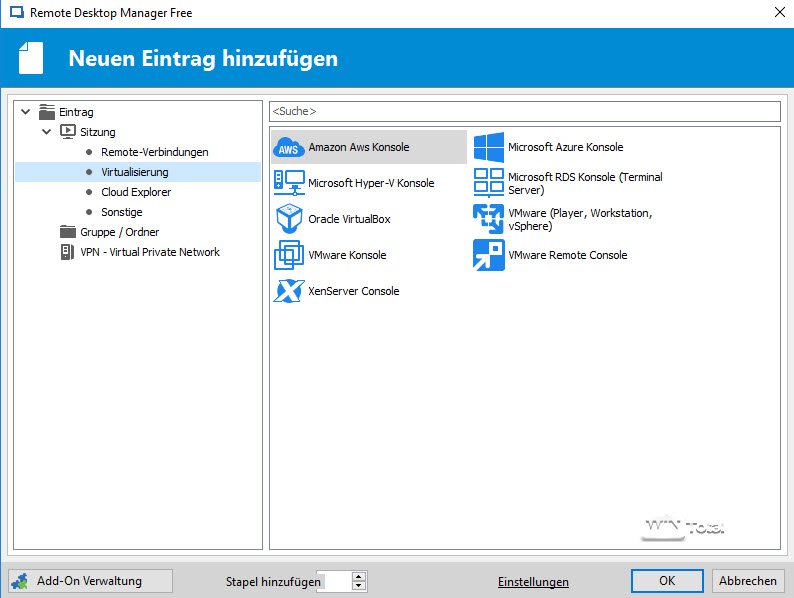Choose Microsoft Azure Konsole label
The image size is (794, 598).
(x=566, y=147)
